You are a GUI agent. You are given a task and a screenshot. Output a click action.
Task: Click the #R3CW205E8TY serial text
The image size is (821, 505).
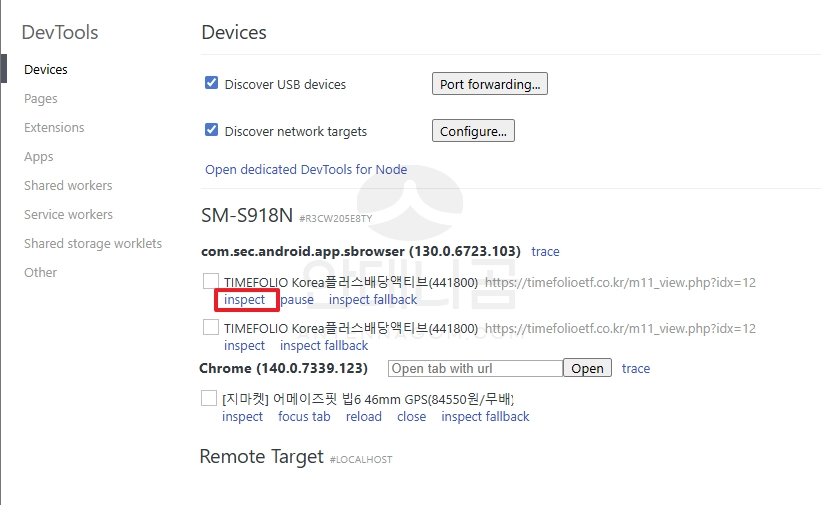tap(336, 218)
